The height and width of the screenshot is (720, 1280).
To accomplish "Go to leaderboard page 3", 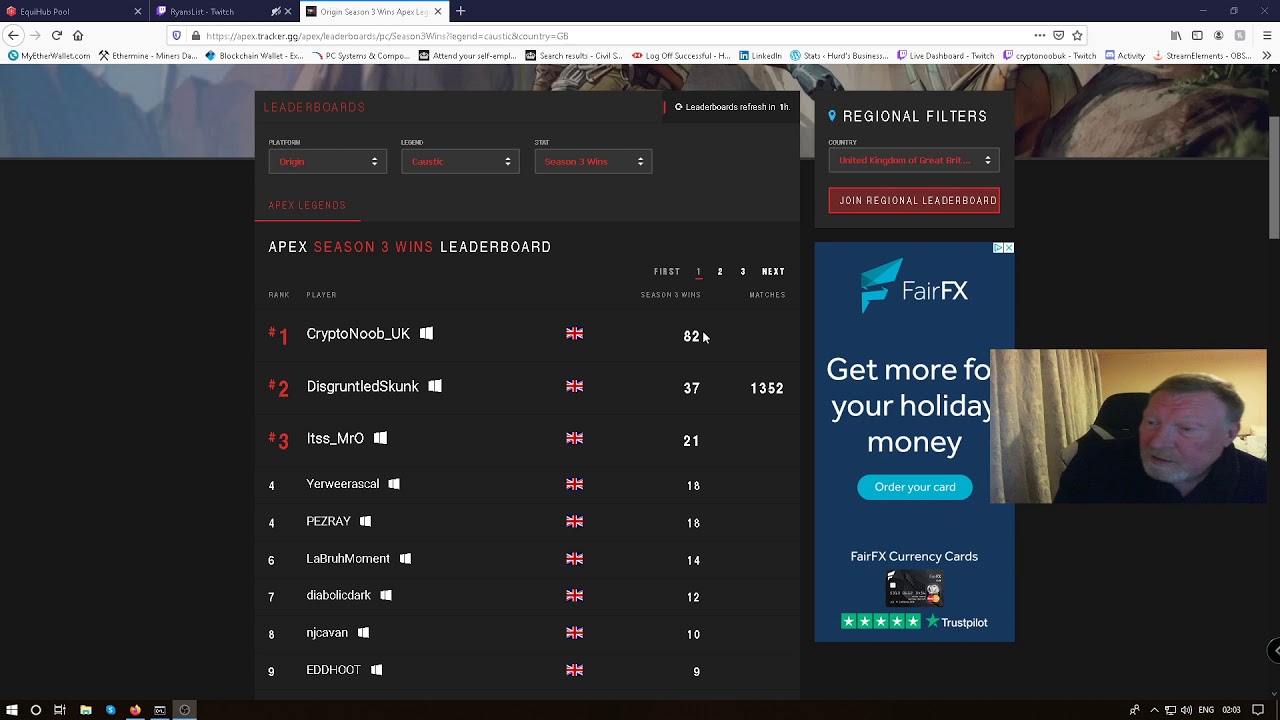I will 743,272.
